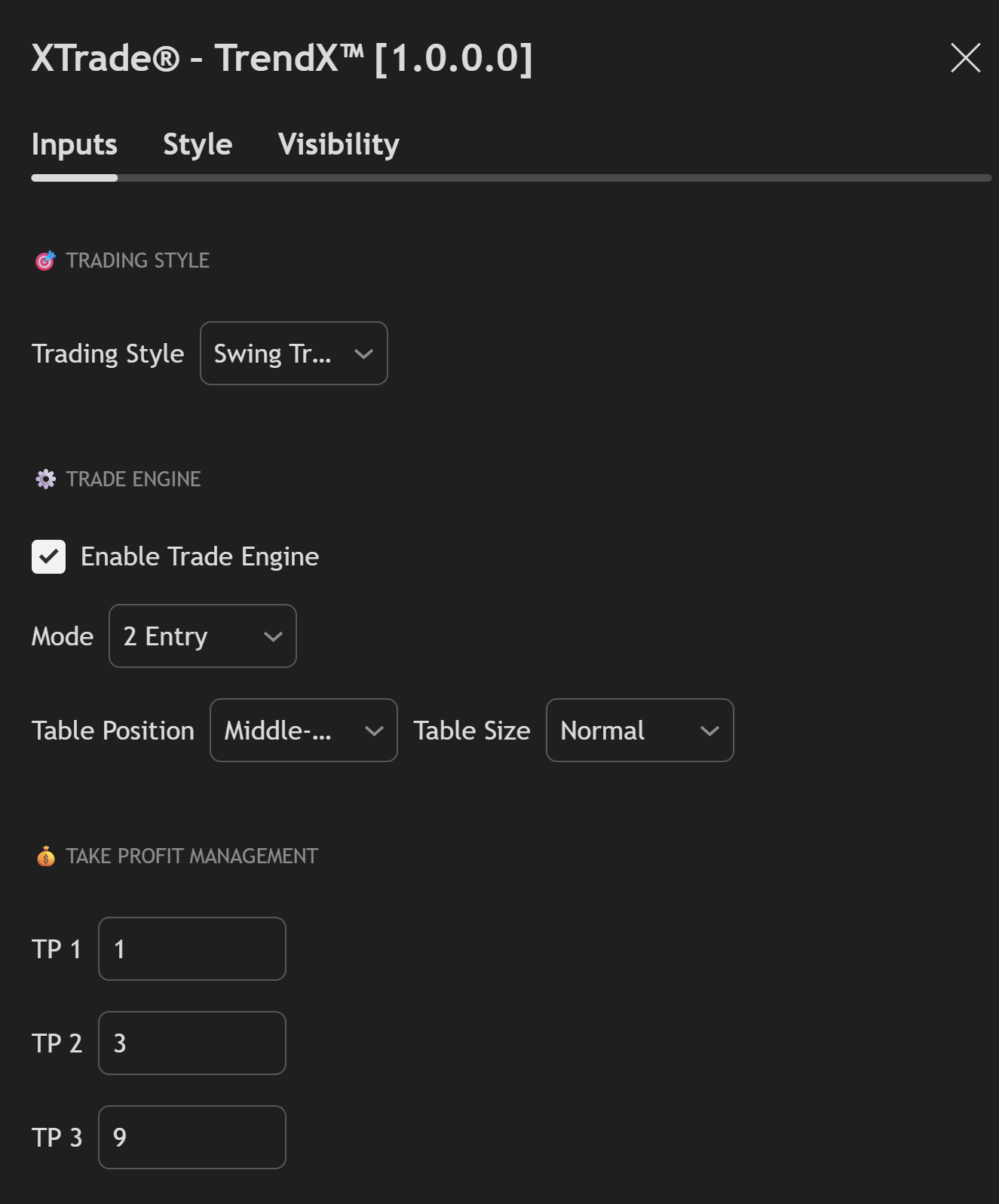The height and width of the screenshot is (1204, 999).
Task: Click the chevron arrow on the Table Size dropdown
Action: click(709, 730)
